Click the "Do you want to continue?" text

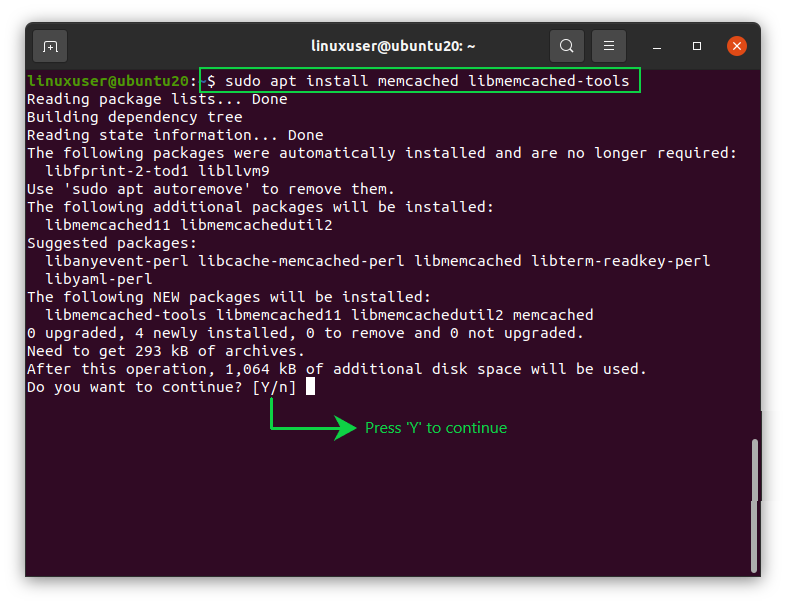point(134,387)
